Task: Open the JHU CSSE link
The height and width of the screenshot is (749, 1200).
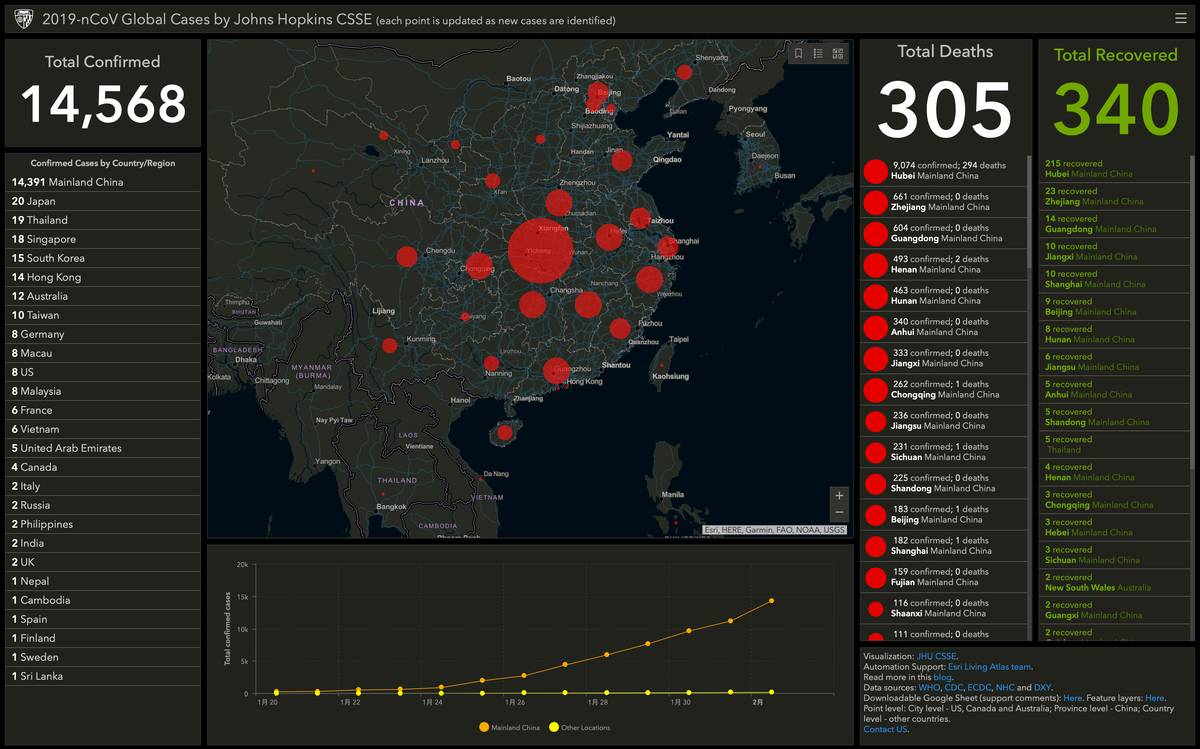Action: 936,657
